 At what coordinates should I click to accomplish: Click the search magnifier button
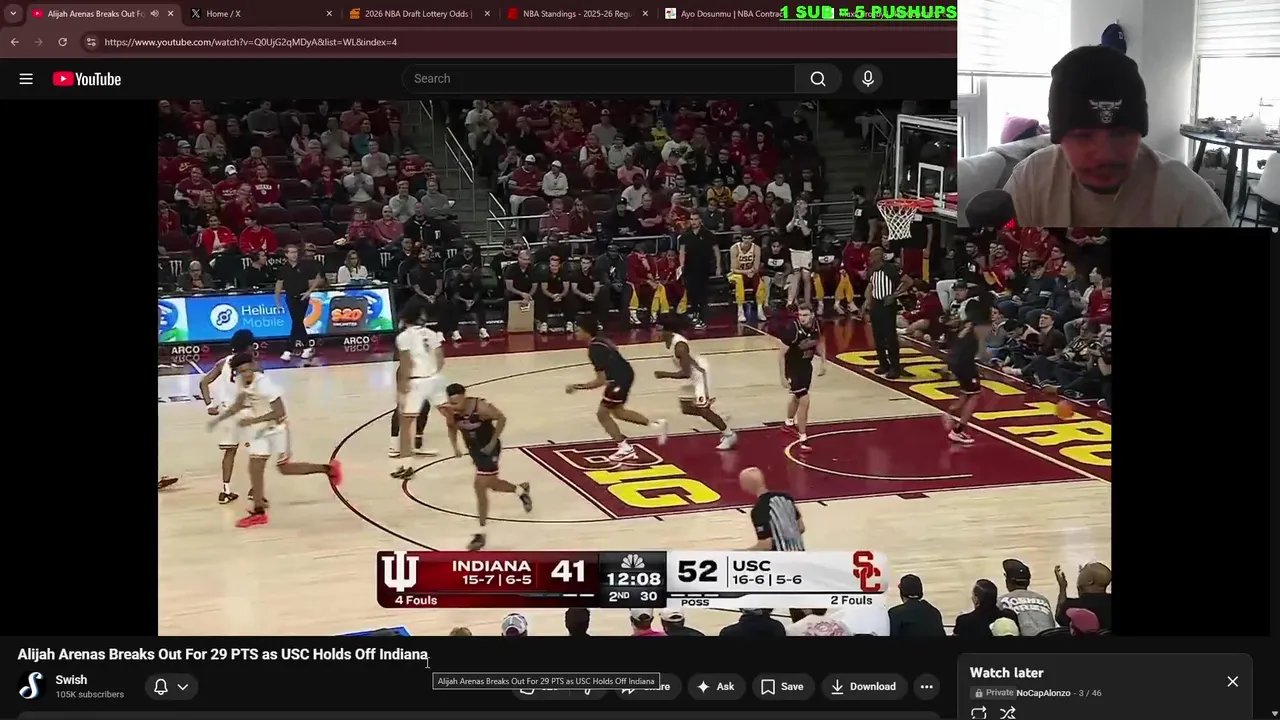point(818,79)
